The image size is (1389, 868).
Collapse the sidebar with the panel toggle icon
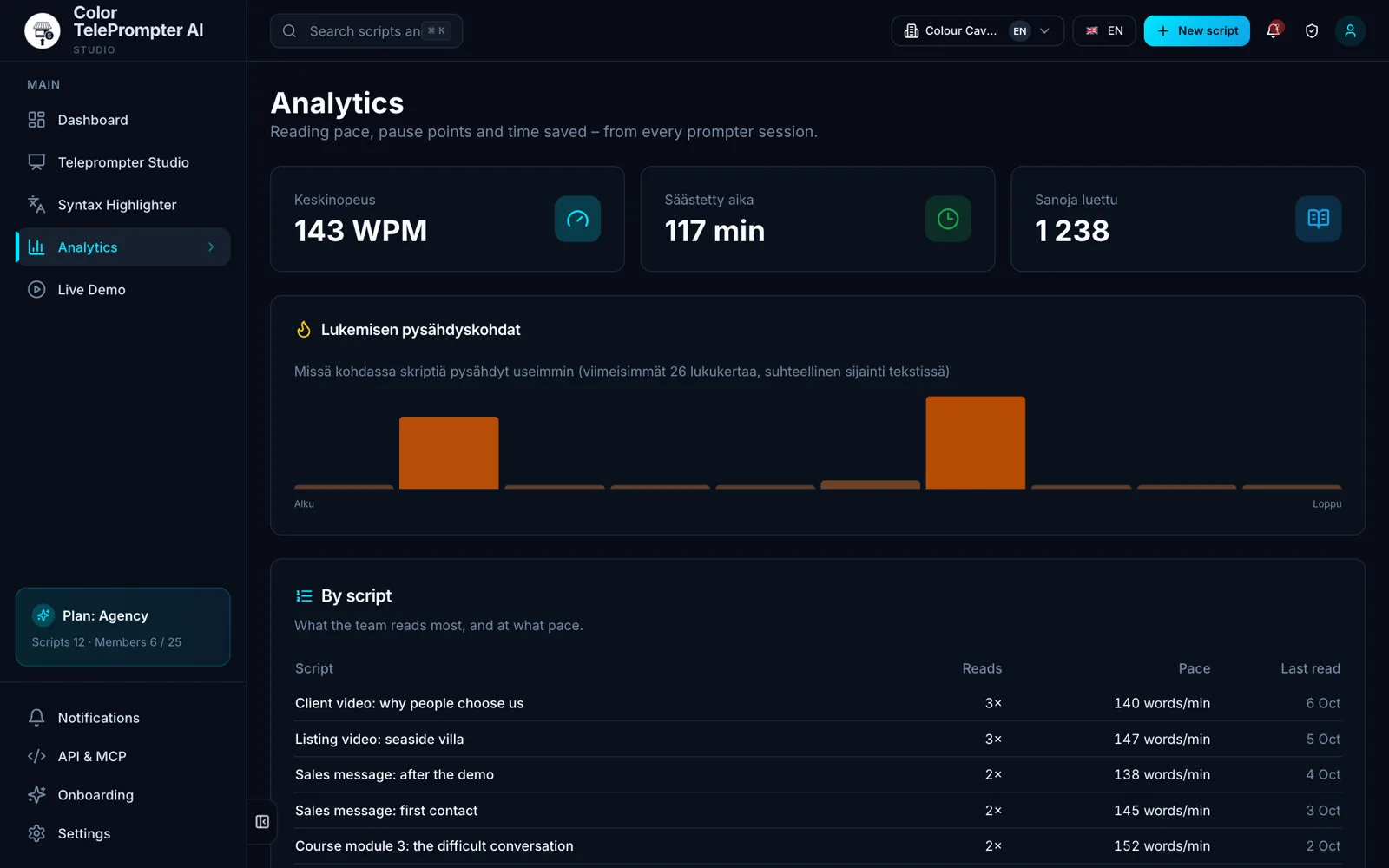tap(262, 821)
